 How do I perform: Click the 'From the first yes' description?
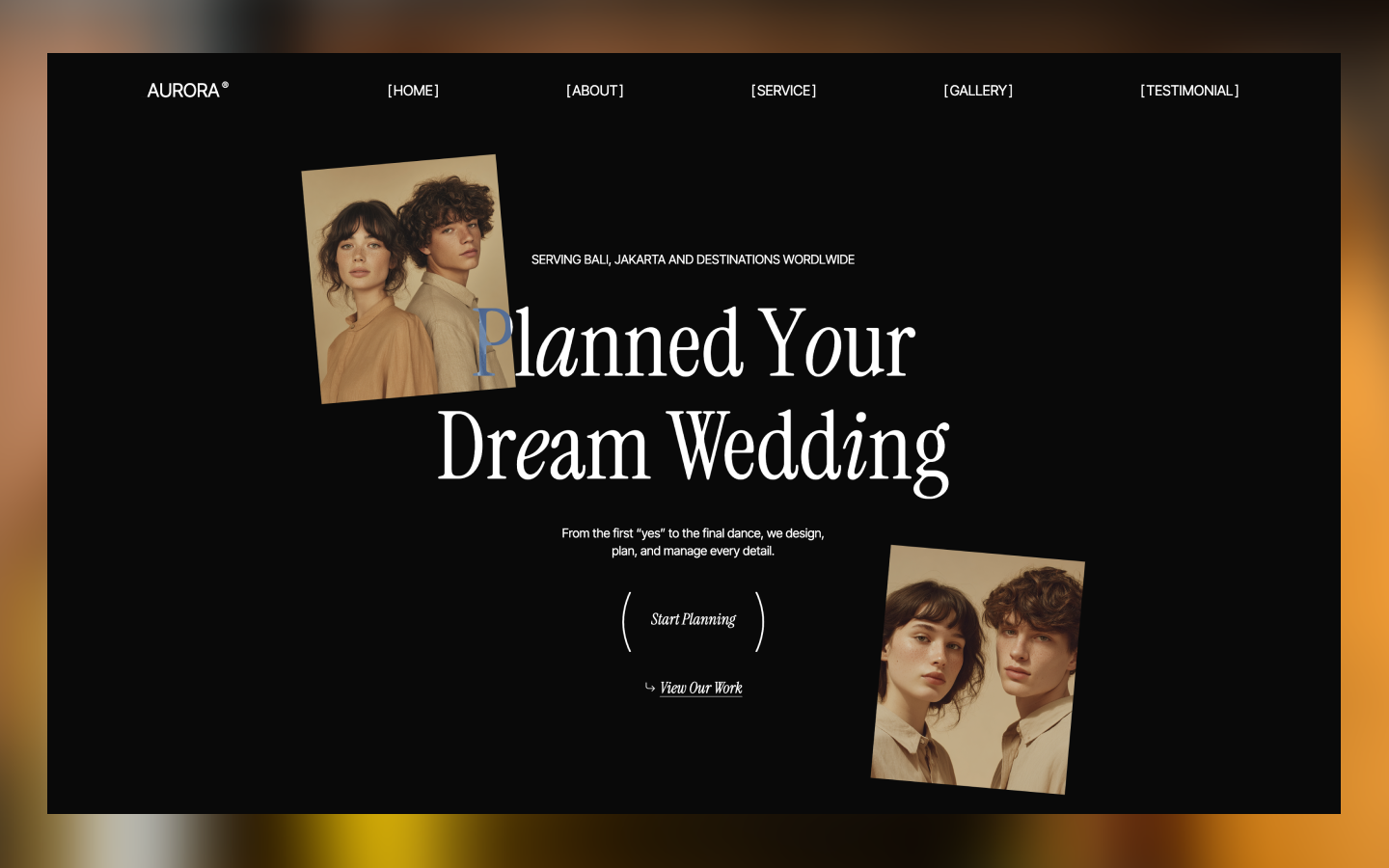click(693, 542)
